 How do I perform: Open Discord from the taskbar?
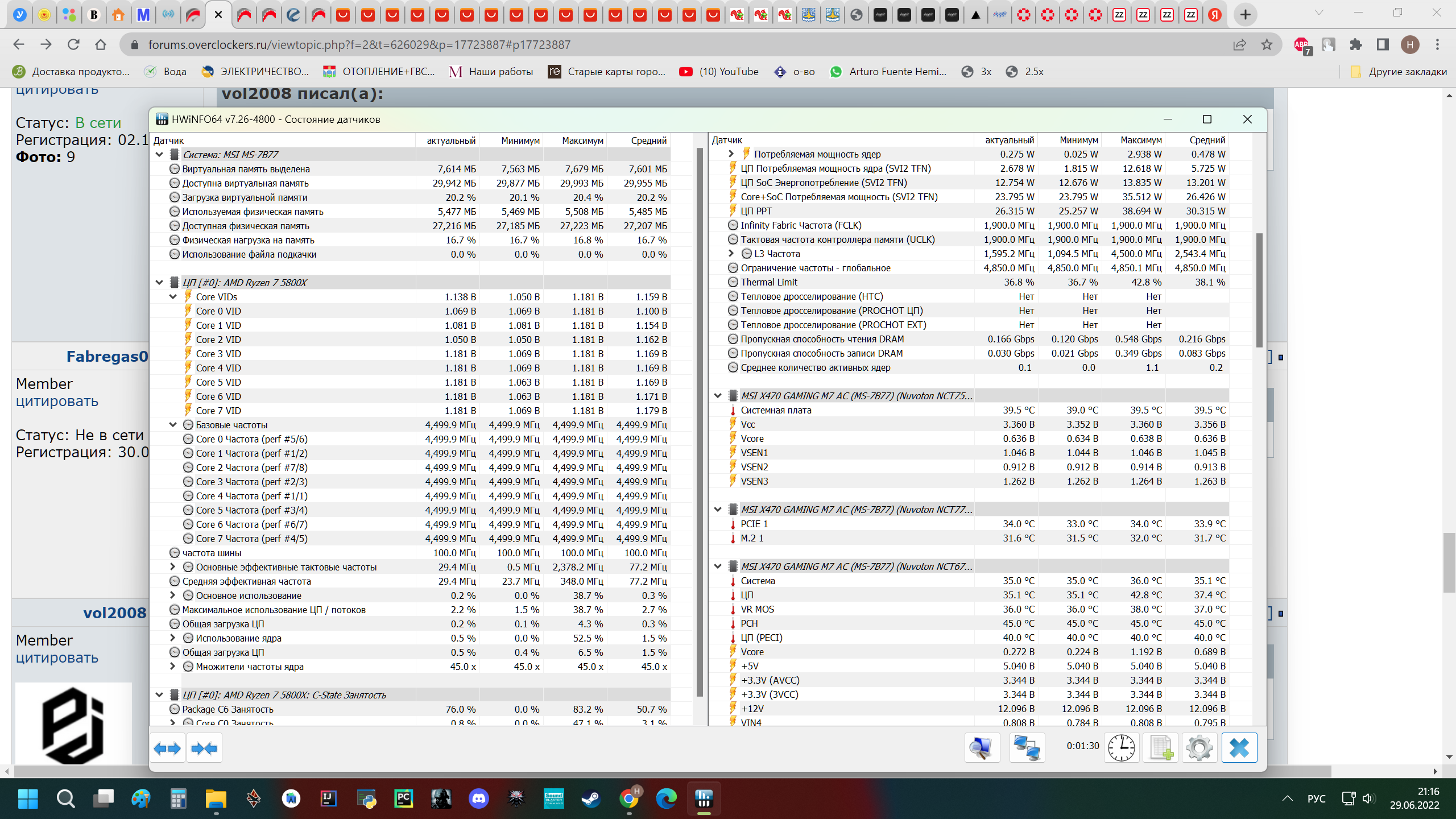(479, 799)
